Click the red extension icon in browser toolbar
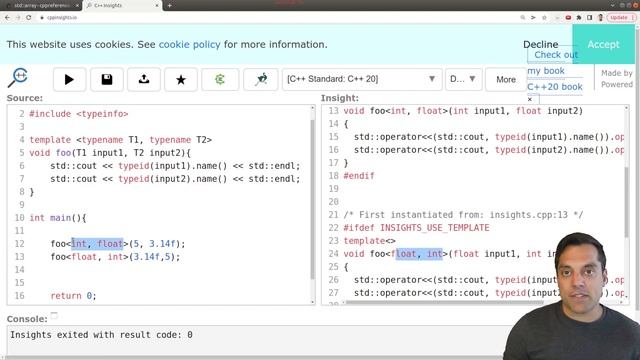Image resolution: width=640 pixels, height=360 pixels. click(x=568, y=18)
